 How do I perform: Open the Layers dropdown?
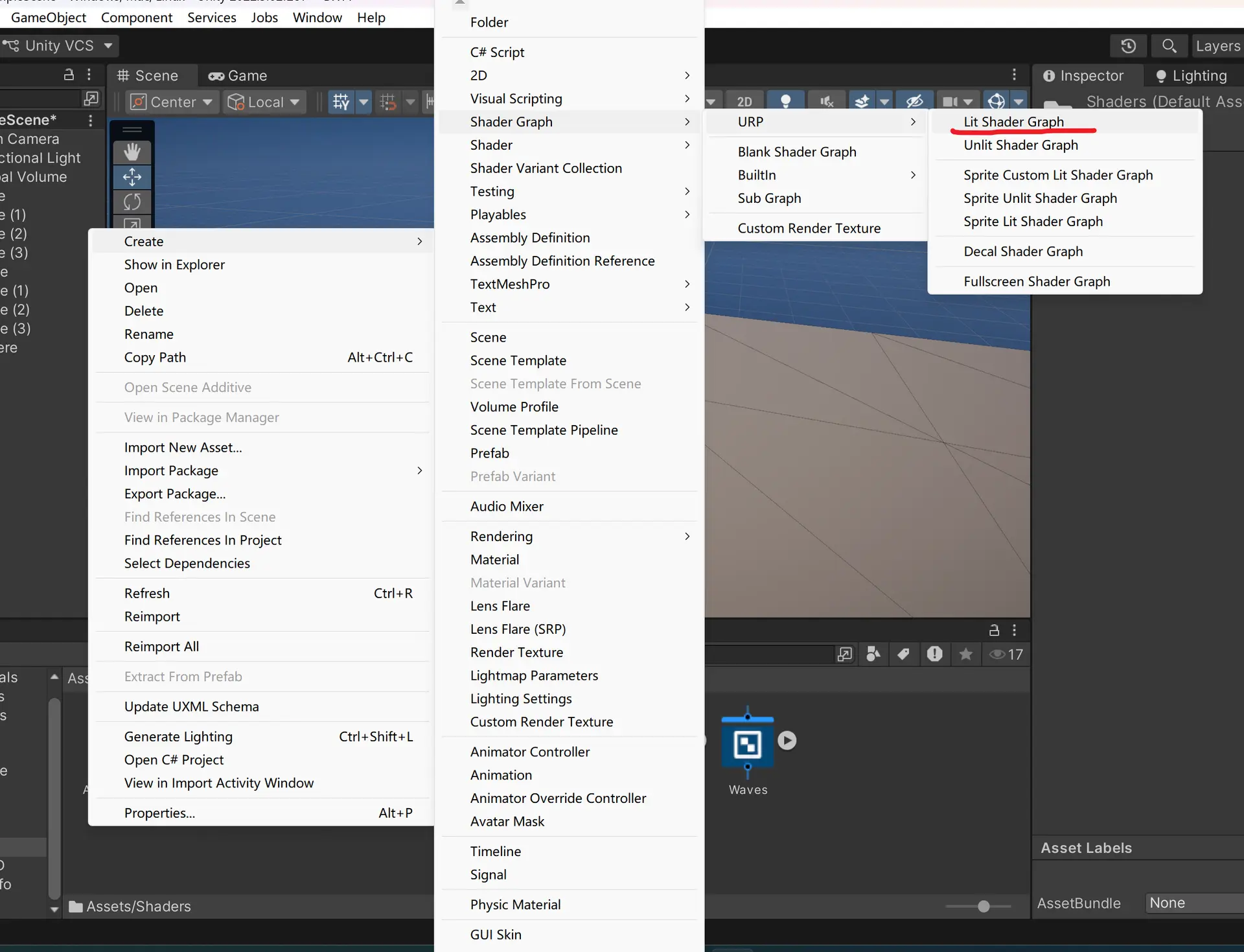tap(1218, 46)
